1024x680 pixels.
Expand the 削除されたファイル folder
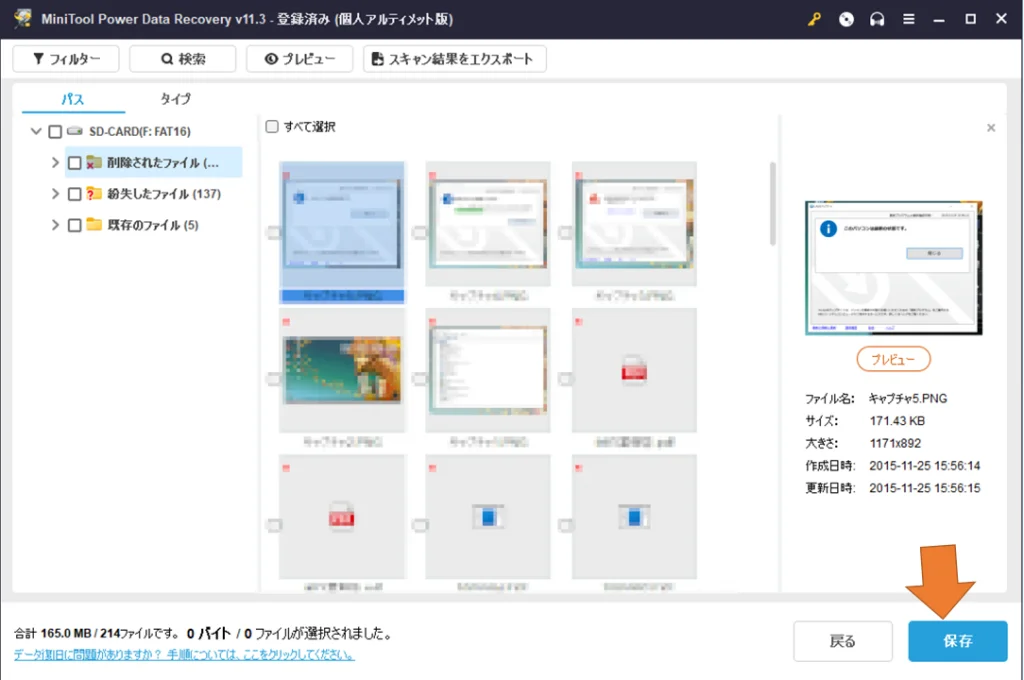(x=55, y=163)
